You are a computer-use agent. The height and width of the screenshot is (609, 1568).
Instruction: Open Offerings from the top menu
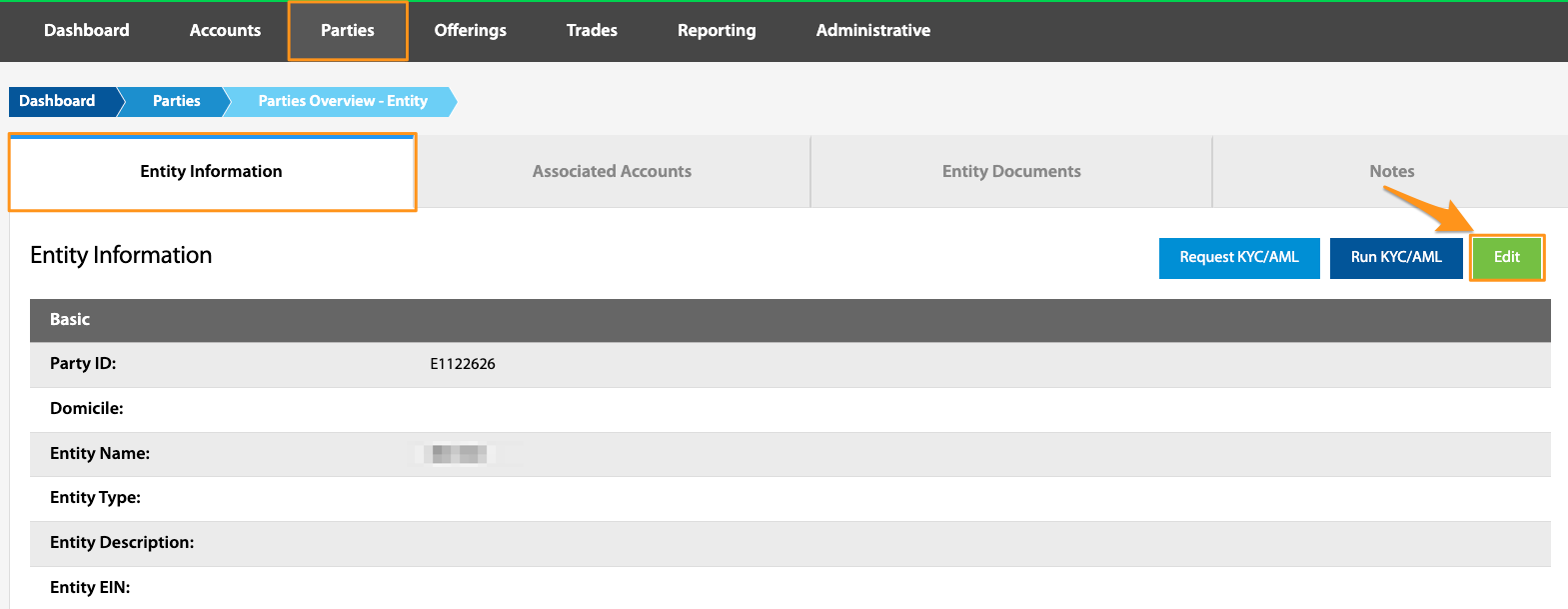click(470, 30)
